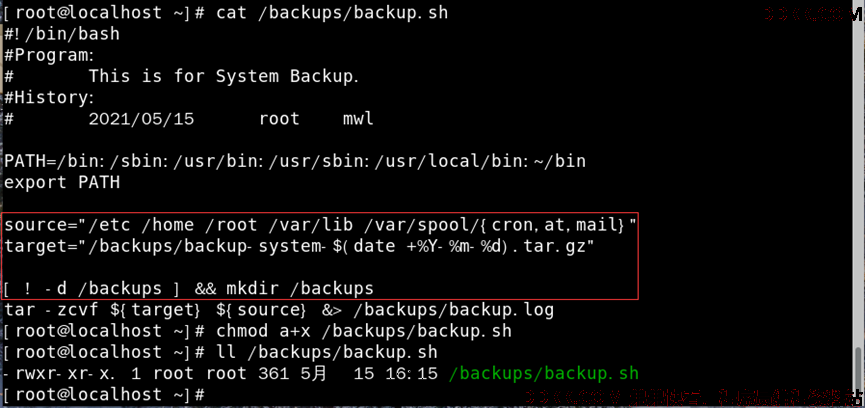Click the 'tar -zcvf' command line
The image size is (865, 408).
click(279, 310)
